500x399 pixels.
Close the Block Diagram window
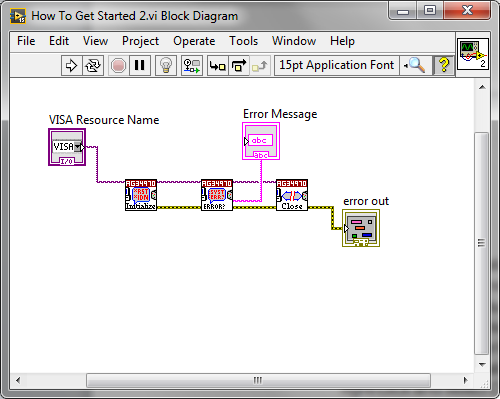pyautogui.click(x=467, y=11)
